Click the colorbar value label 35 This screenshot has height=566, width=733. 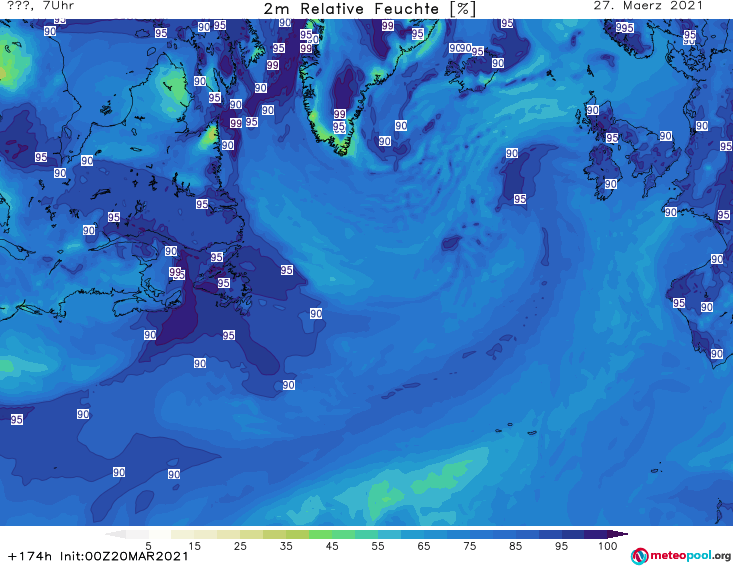[x=286, y=546]
